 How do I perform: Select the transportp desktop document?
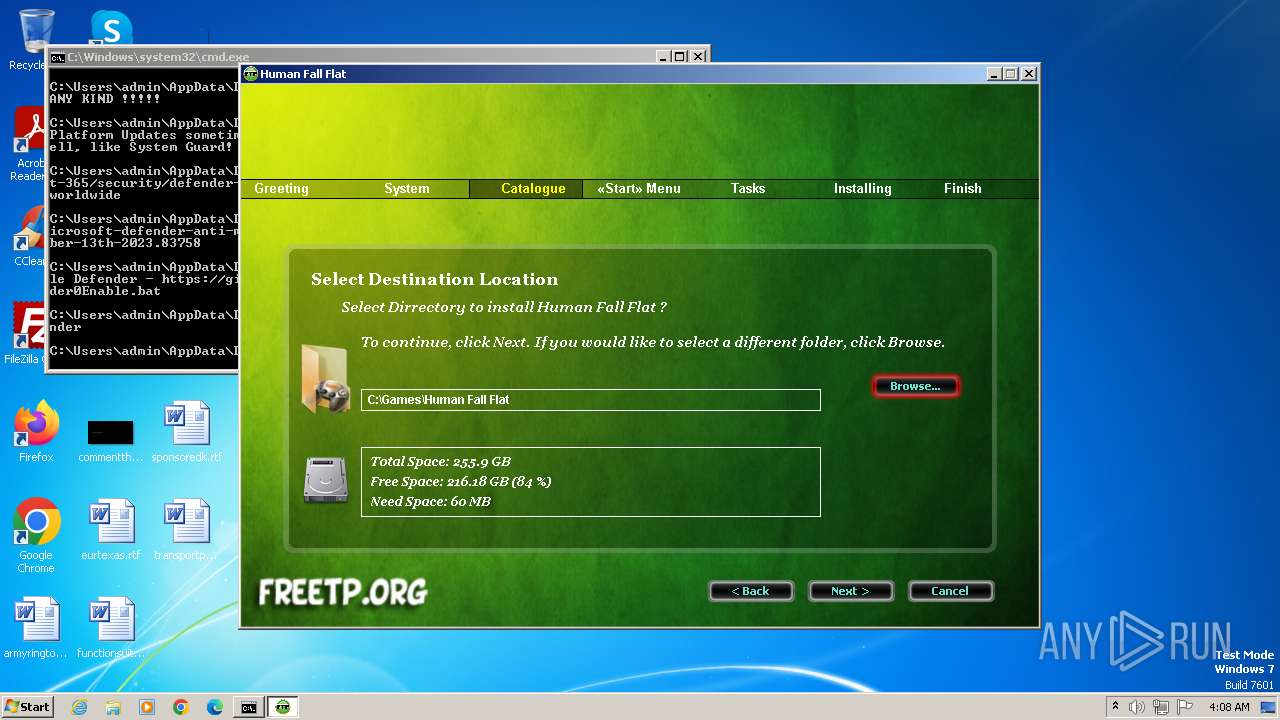coord(186,530)
